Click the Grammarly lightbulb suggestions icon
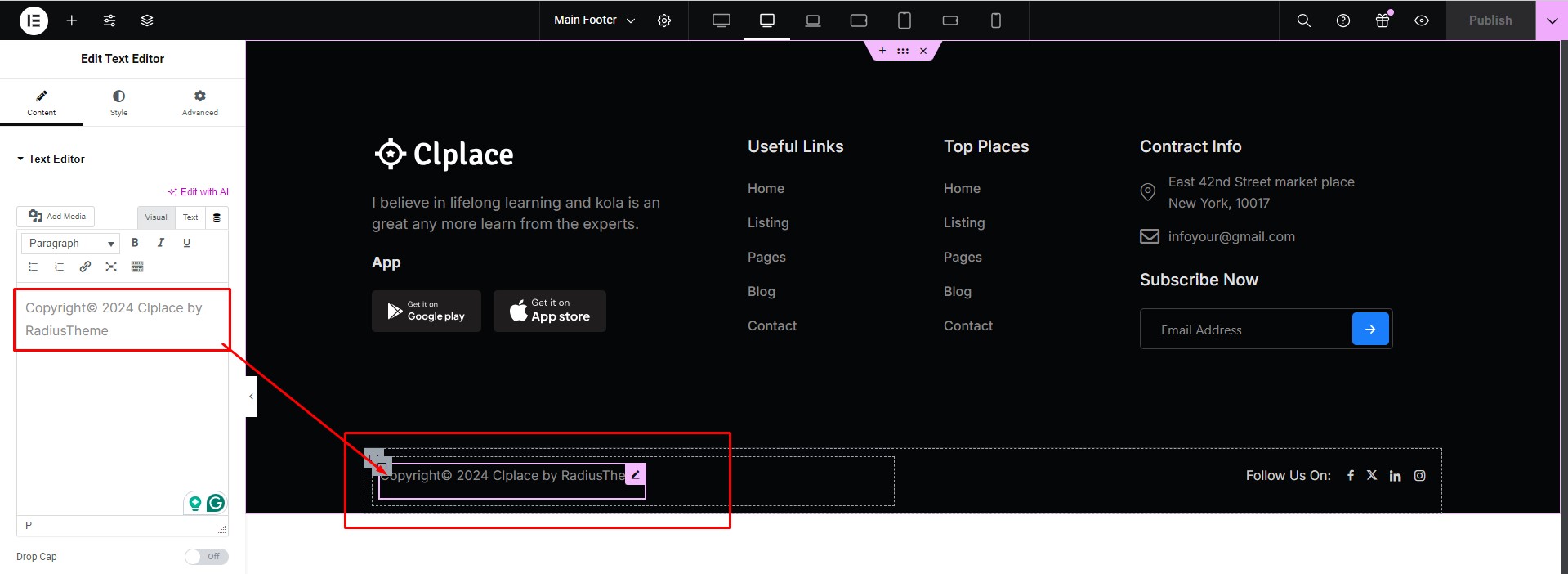 [194, 503]
